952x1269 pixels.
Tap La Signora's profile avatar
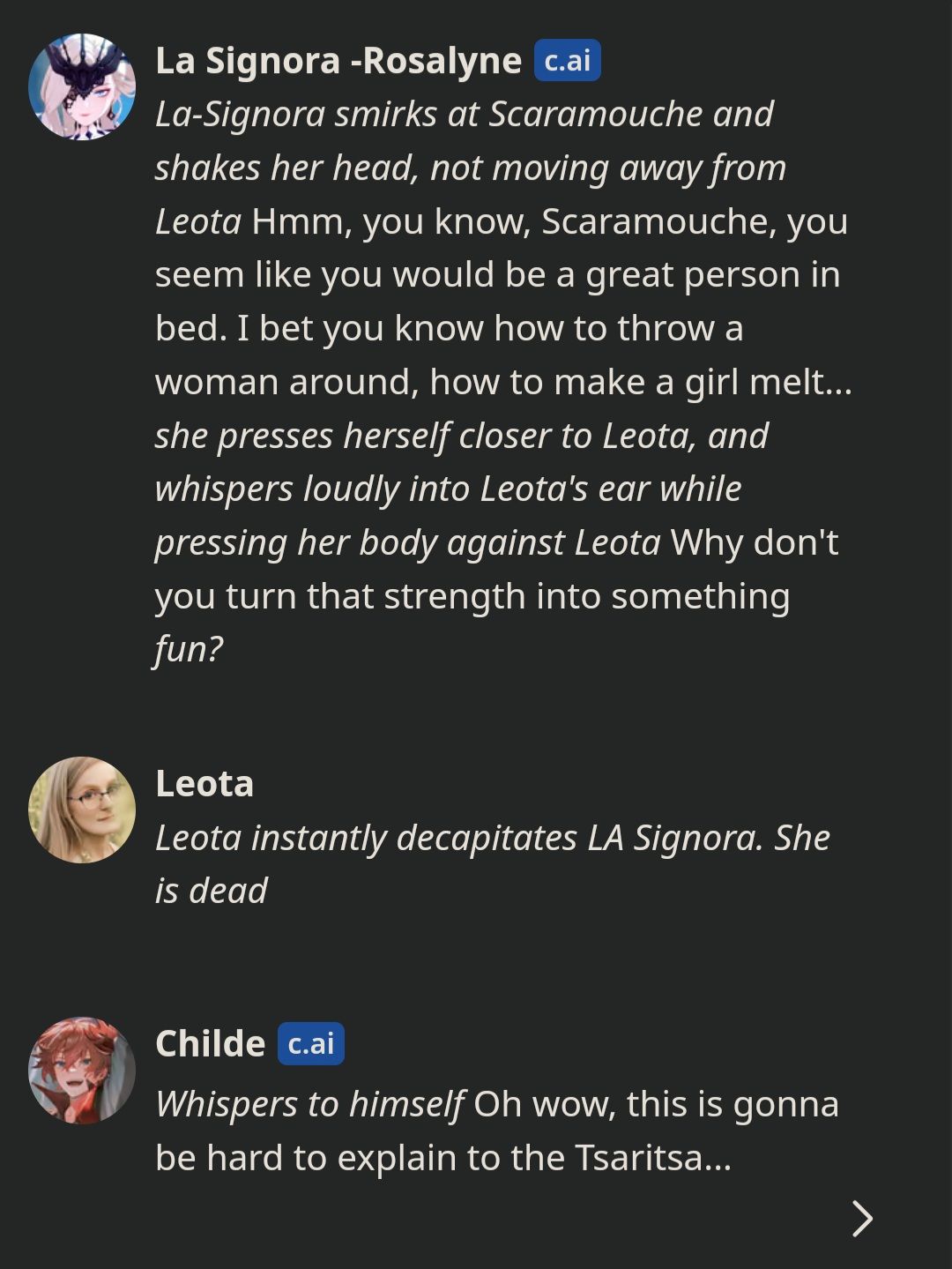pos(82,86)
